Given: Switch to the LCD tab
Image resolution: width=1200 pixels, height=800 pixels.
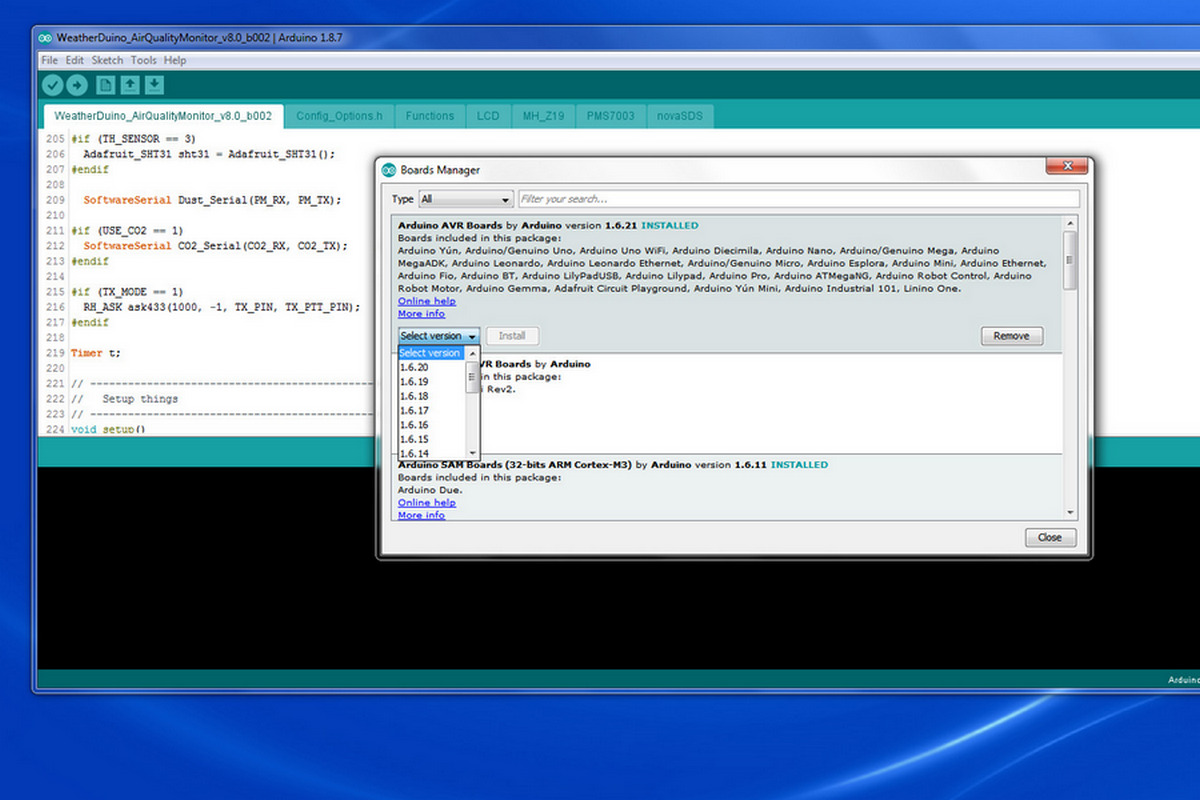Looking at the screenshot, I should click(x=488, y=116).
